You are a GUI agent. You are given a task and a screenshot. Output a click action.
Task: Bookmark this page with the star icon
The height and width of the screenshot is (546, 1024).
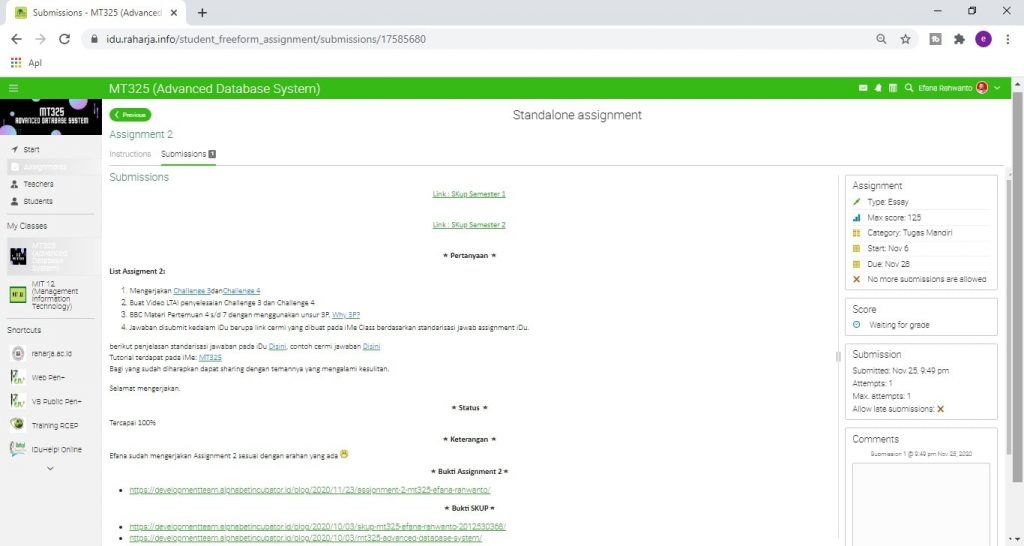(x=905, y=39)
